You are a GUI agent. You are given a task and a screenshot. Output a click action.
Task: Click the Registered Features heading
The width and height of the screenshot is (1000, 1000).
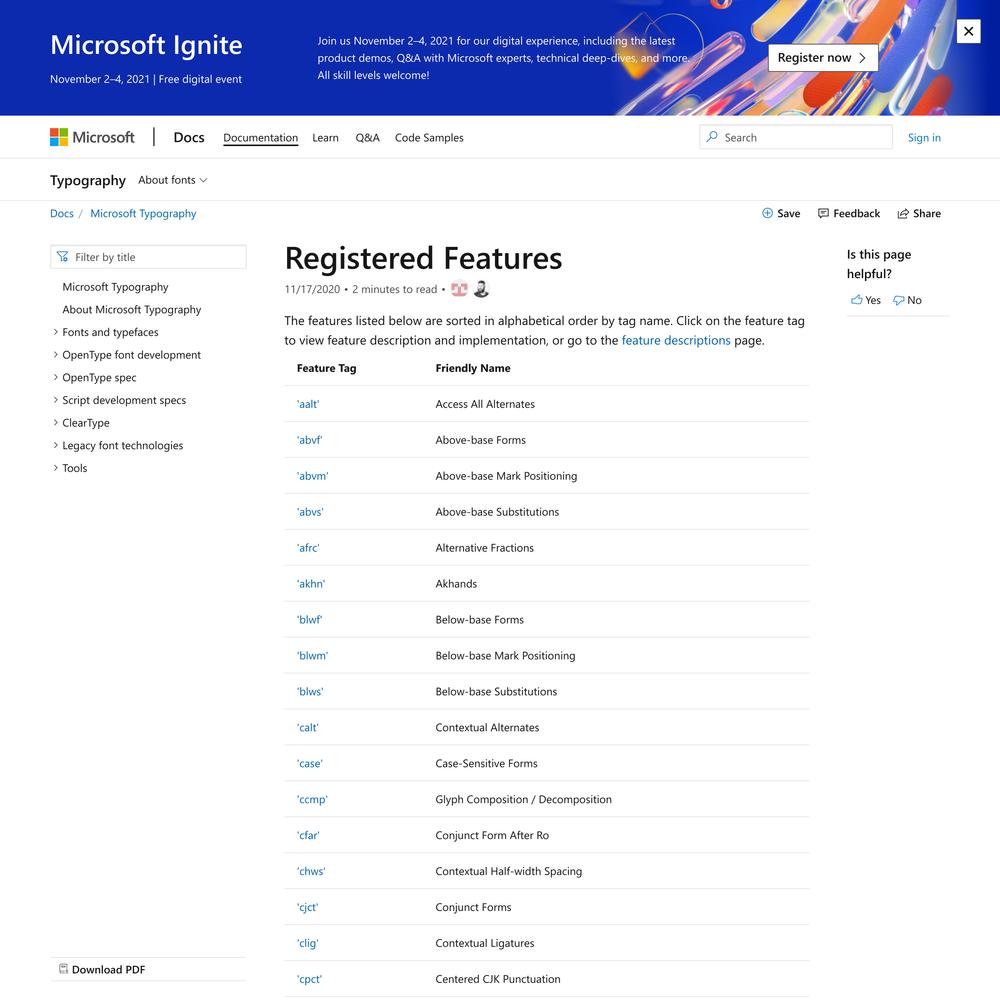423,258
